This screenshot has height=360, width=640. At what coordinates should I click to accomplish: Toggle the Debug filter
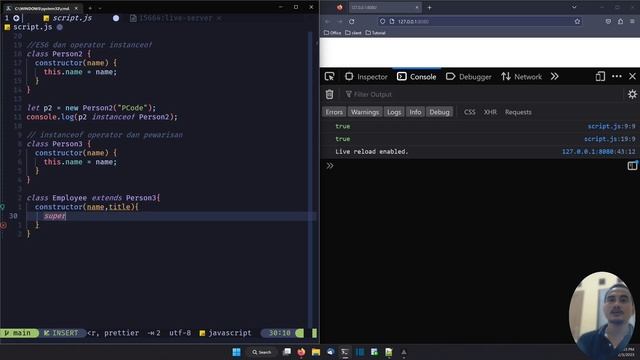coord(439,112)
